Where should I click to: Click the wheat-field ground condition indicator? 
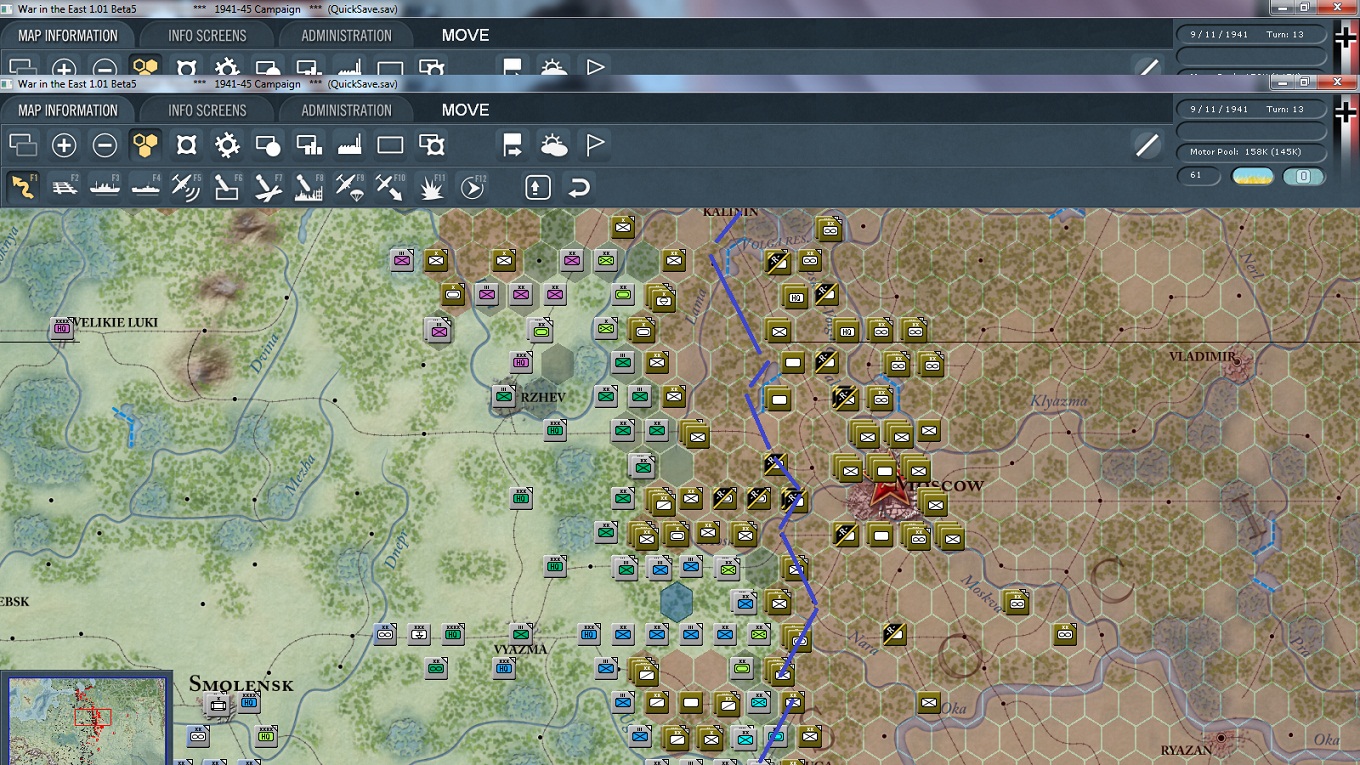1253,176
